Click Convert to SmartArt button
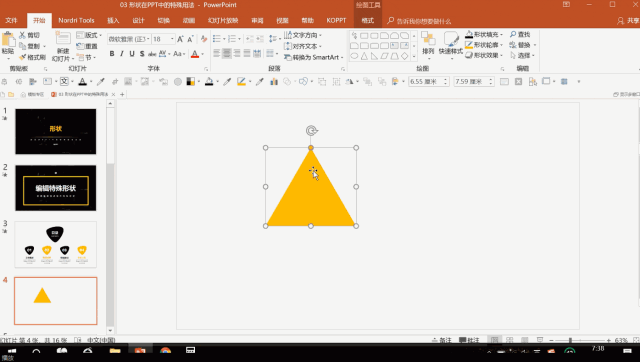This screenshot has height=362, width=640. point(313,58)
